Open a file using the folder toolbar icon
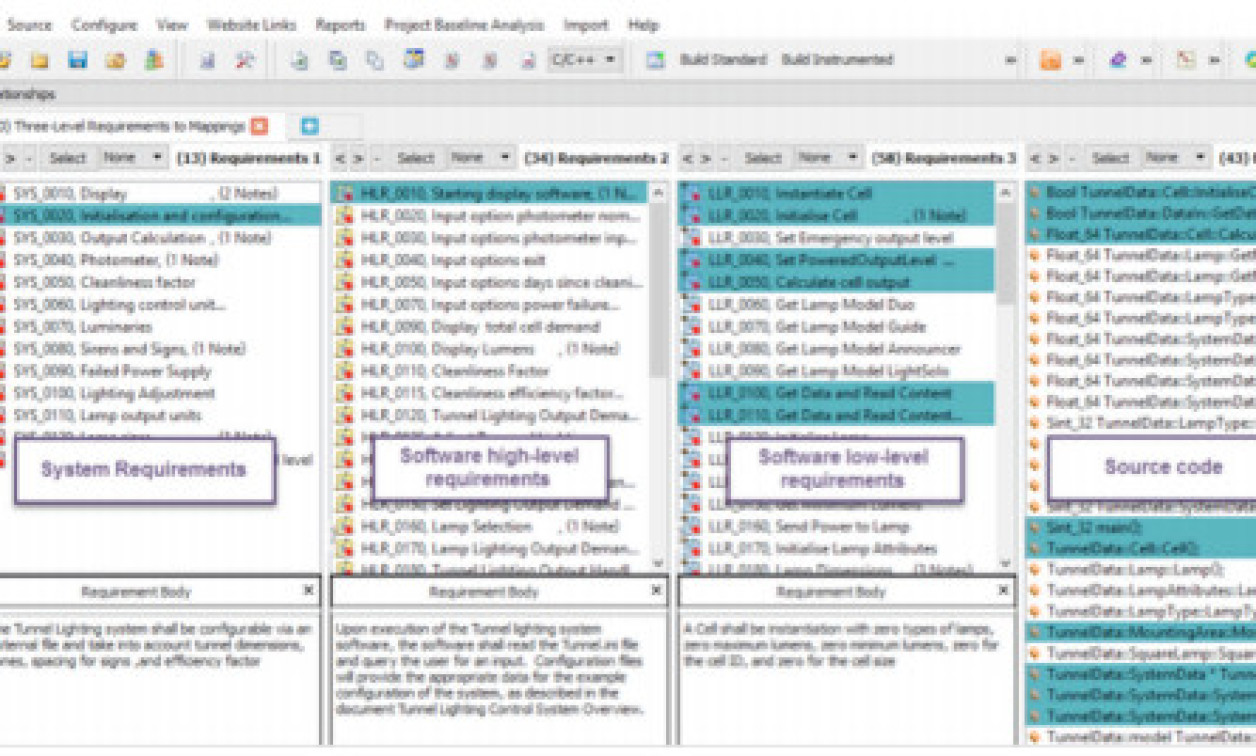Viewport: 1256px width, 756px height. click(x=39, y=59)
